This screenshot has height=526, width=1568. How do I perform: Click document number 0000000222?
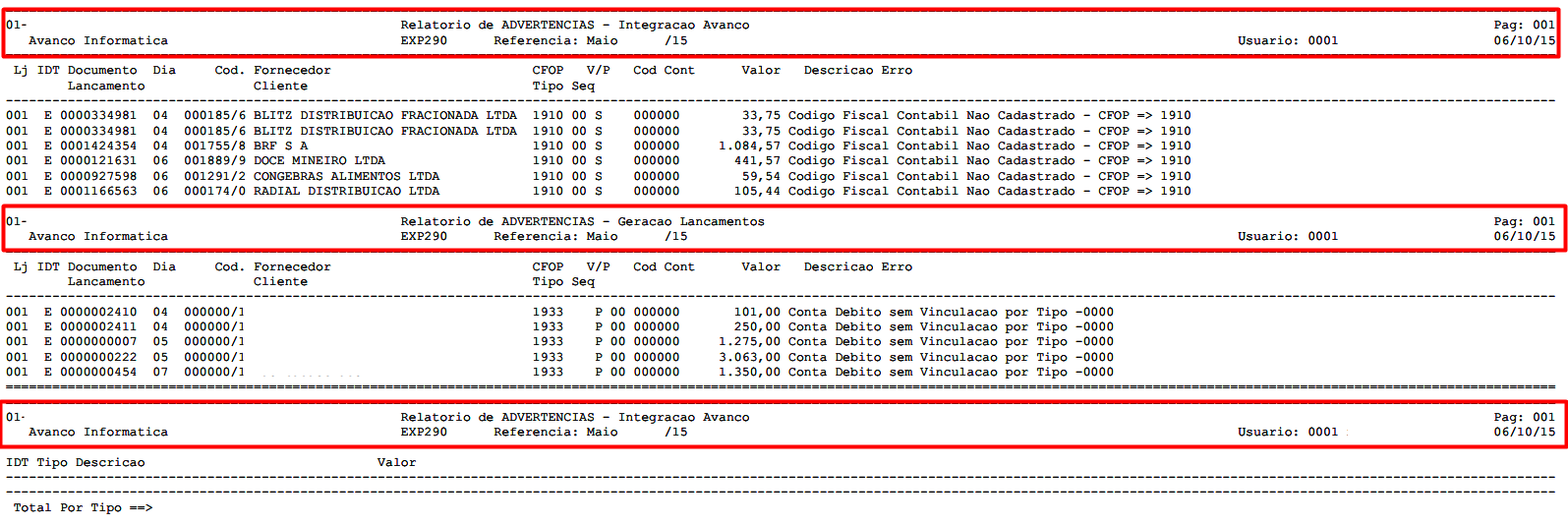(x=98, y=357)
